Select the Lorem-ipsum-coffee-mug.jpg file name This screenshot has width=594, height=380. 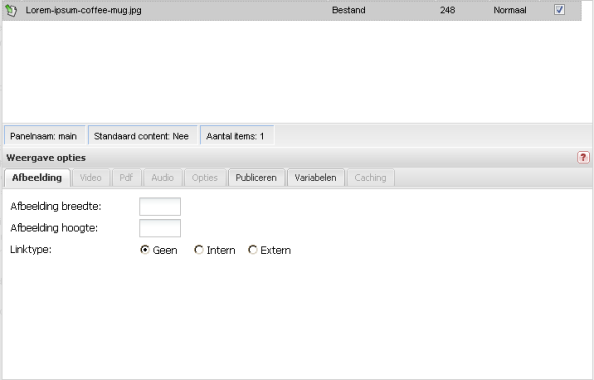point(83,10)
